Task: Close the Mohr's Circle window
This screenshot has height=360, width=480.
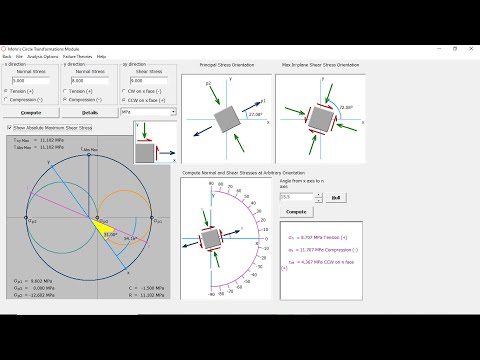Action: click(x=471, y=49)
